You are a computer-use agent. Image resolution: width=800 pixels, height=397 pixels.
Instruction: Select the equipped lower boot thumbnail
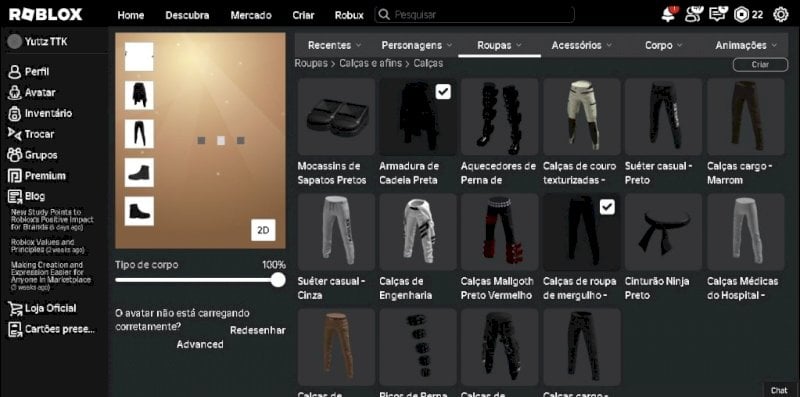pos(139,211)
